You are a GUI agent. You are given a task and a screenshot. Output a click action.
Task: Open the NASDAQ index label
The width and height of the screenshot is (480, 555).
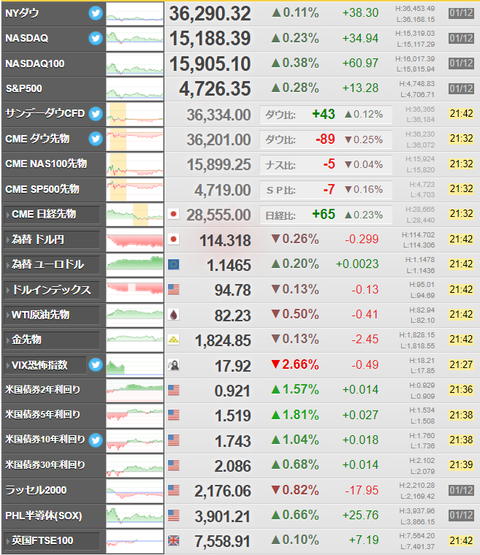point(27,38)
